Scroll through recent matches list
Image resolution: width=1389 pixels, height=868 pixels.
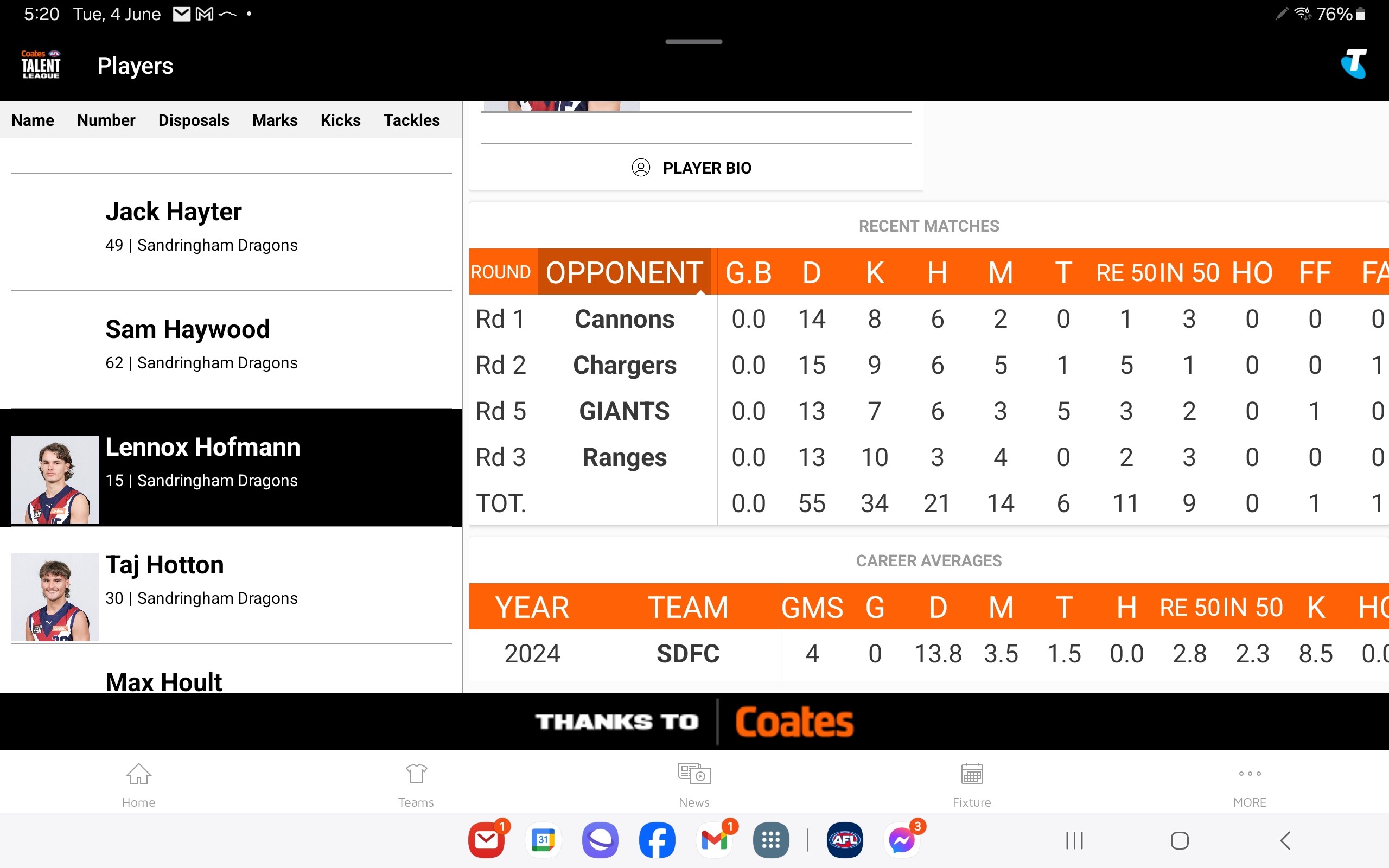(x=928, y=410)
